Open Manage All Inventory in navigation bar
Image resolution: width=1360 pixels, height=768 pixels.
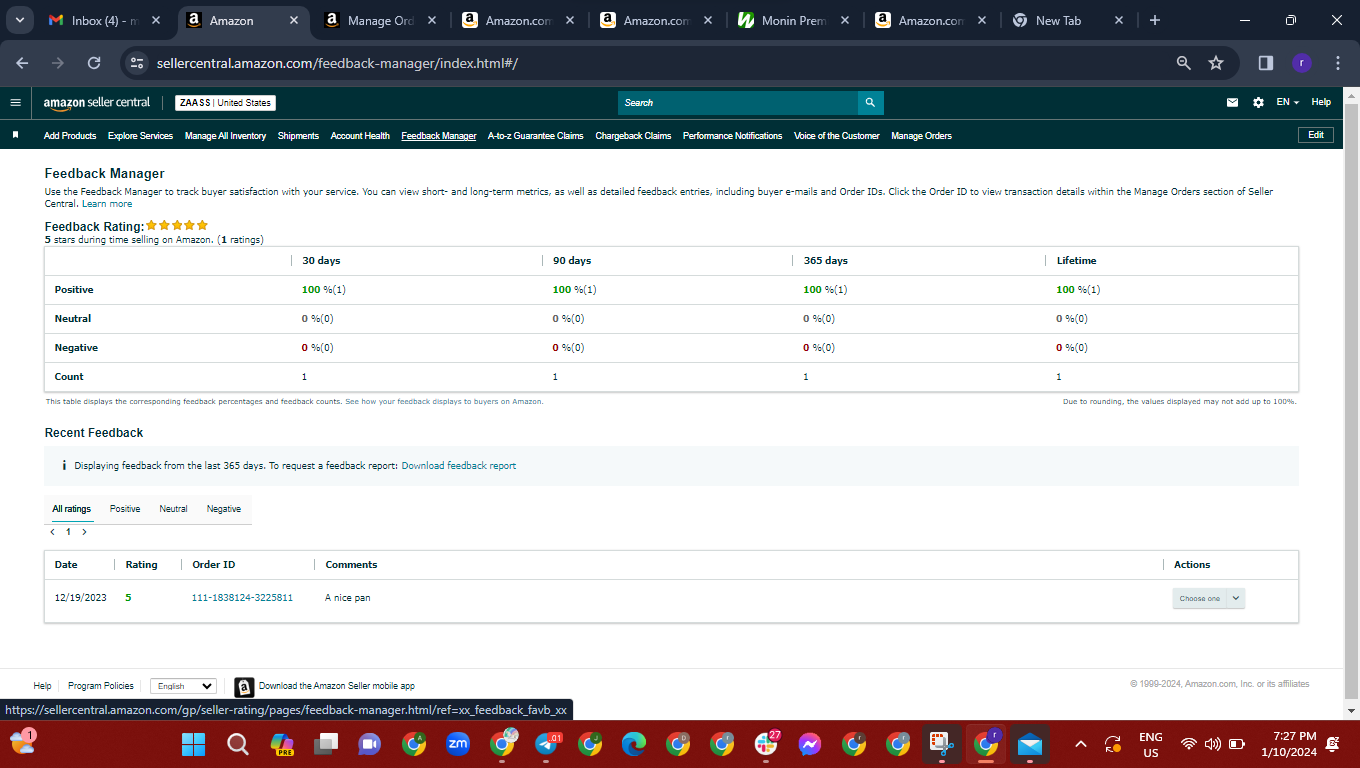tap(226, 136)
